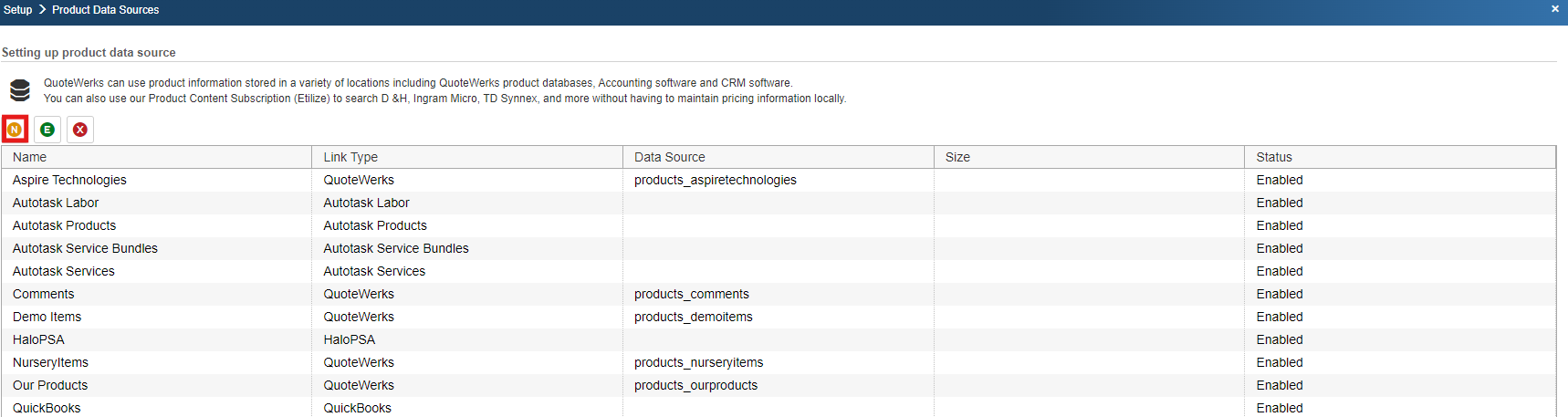Sort by the Status column header
Screen dimensions: 1568x417
click(1274, 157)
